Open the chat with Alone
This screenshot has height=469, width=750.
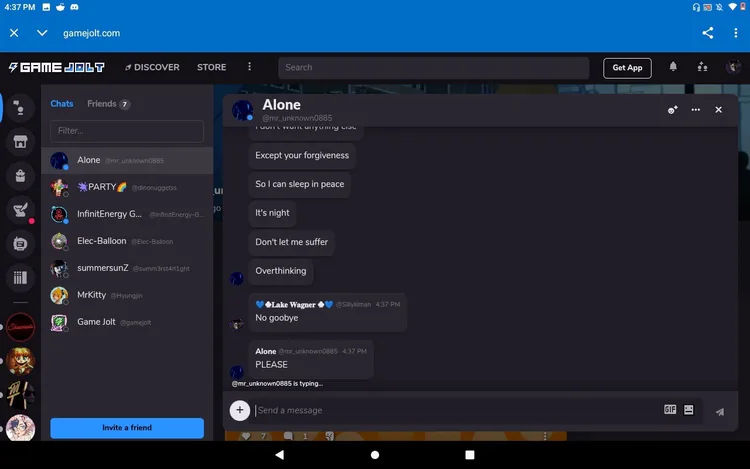point(127,161)
